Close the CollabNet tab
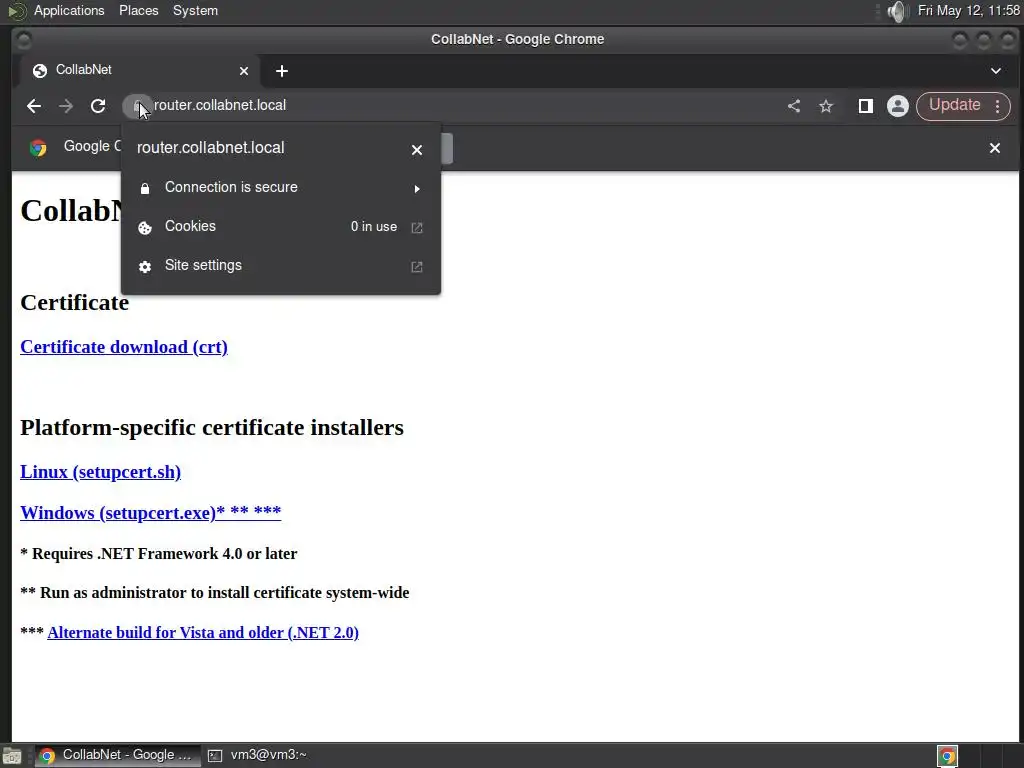 244,71
